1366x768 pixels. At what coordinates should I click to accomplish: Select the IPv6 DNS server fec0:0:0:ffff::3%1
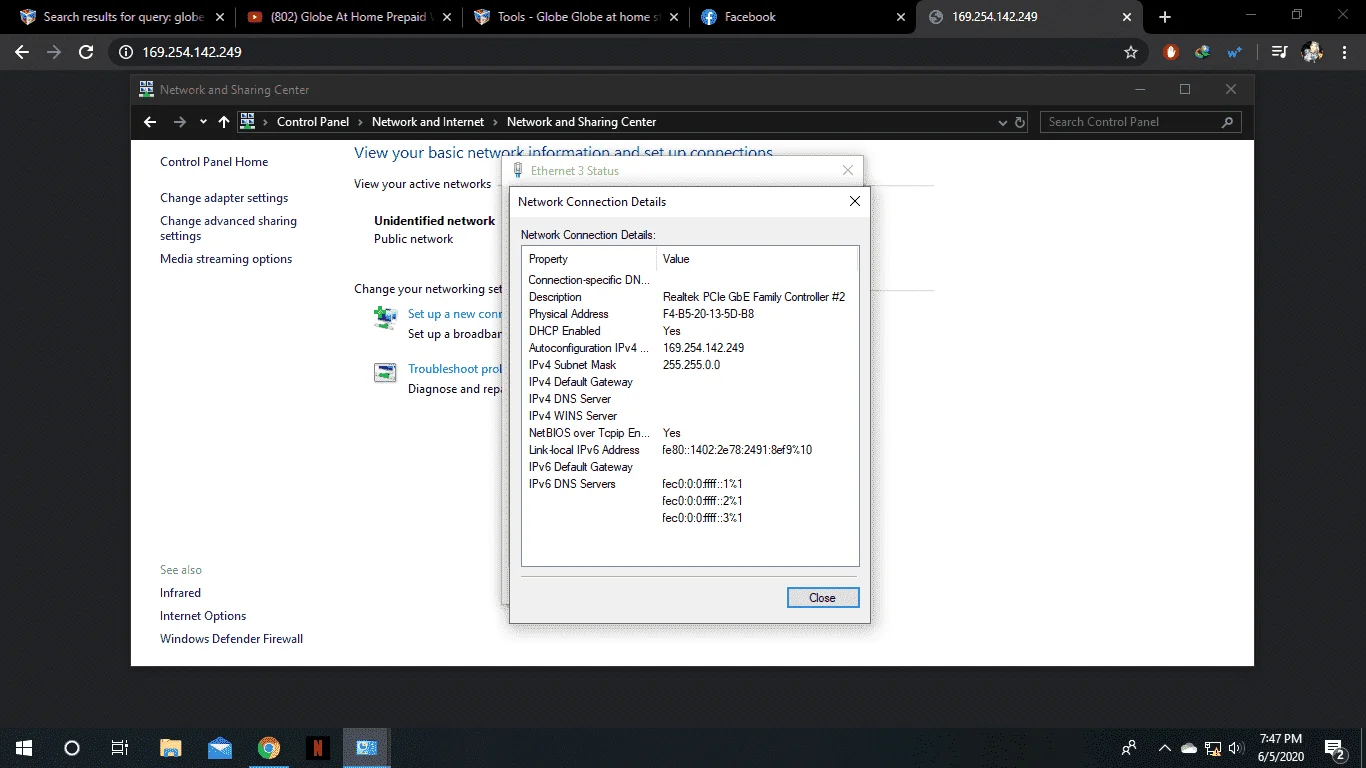click(702, 518)
